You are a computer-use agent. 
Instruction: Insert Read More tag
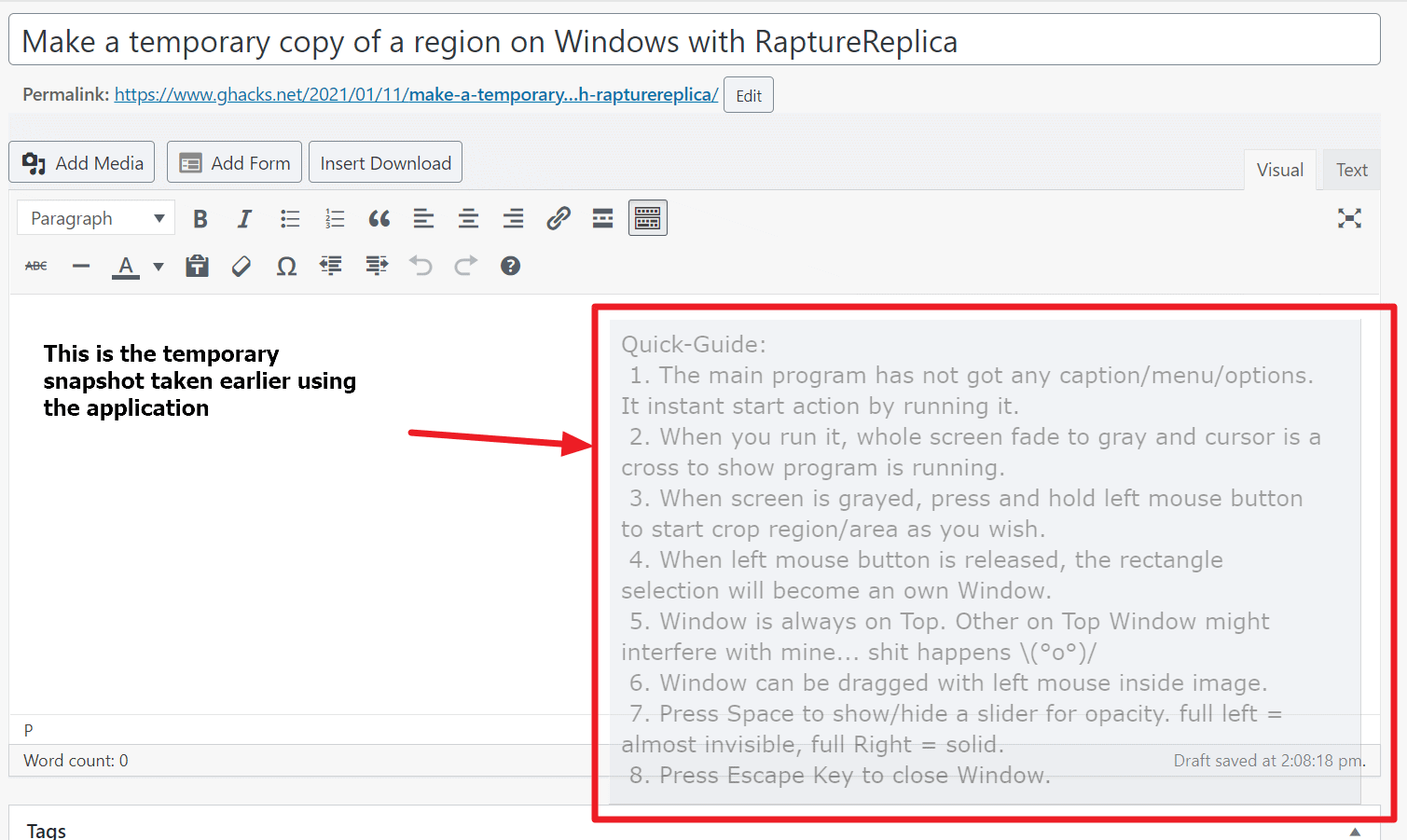tap(603, 219)
